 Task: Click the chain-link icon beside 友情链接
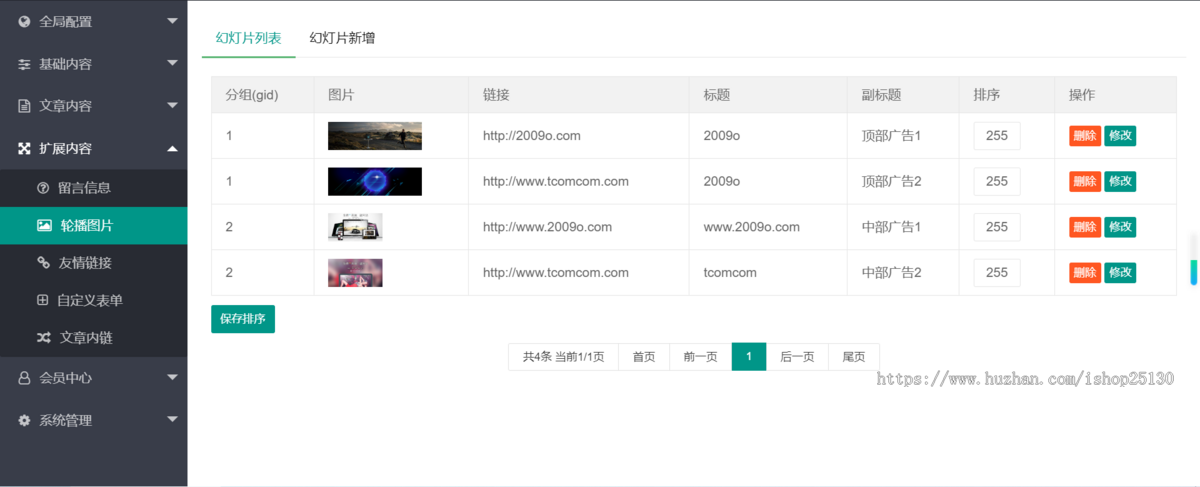coord(43,263)
